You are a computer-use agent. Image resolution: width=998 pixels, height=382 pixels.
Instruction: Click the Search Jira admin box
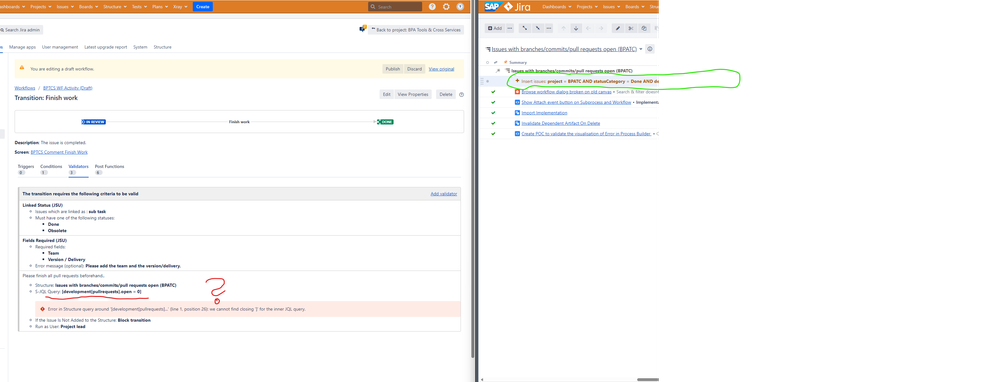point(22,30)
